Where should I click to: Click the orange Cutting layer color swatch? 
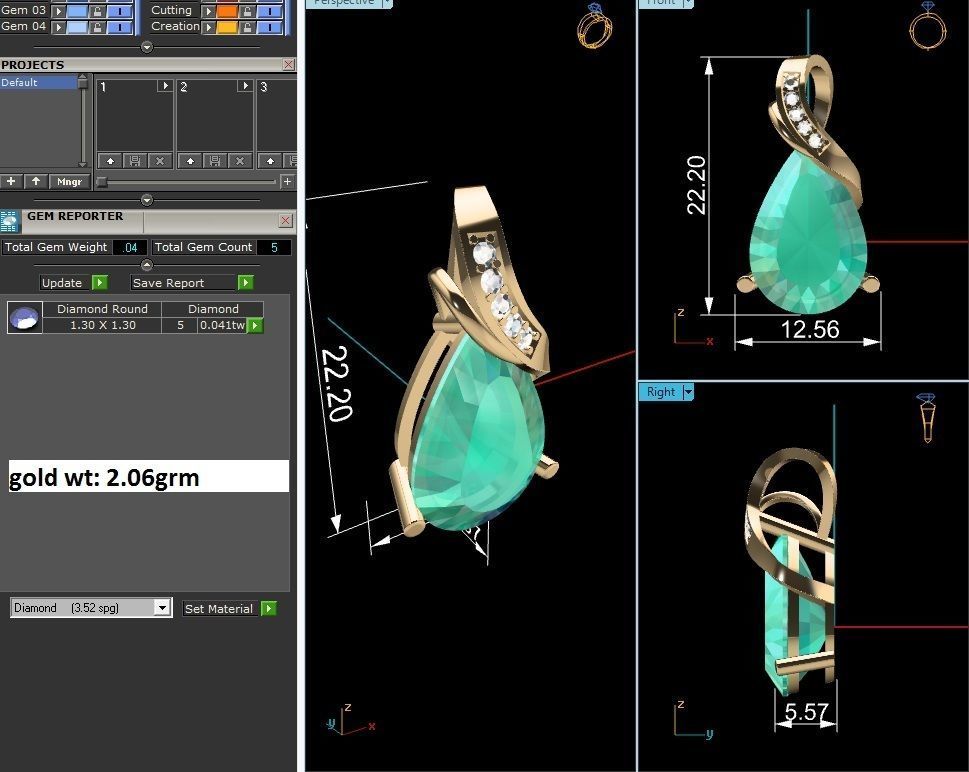click(x=227, y=11)
